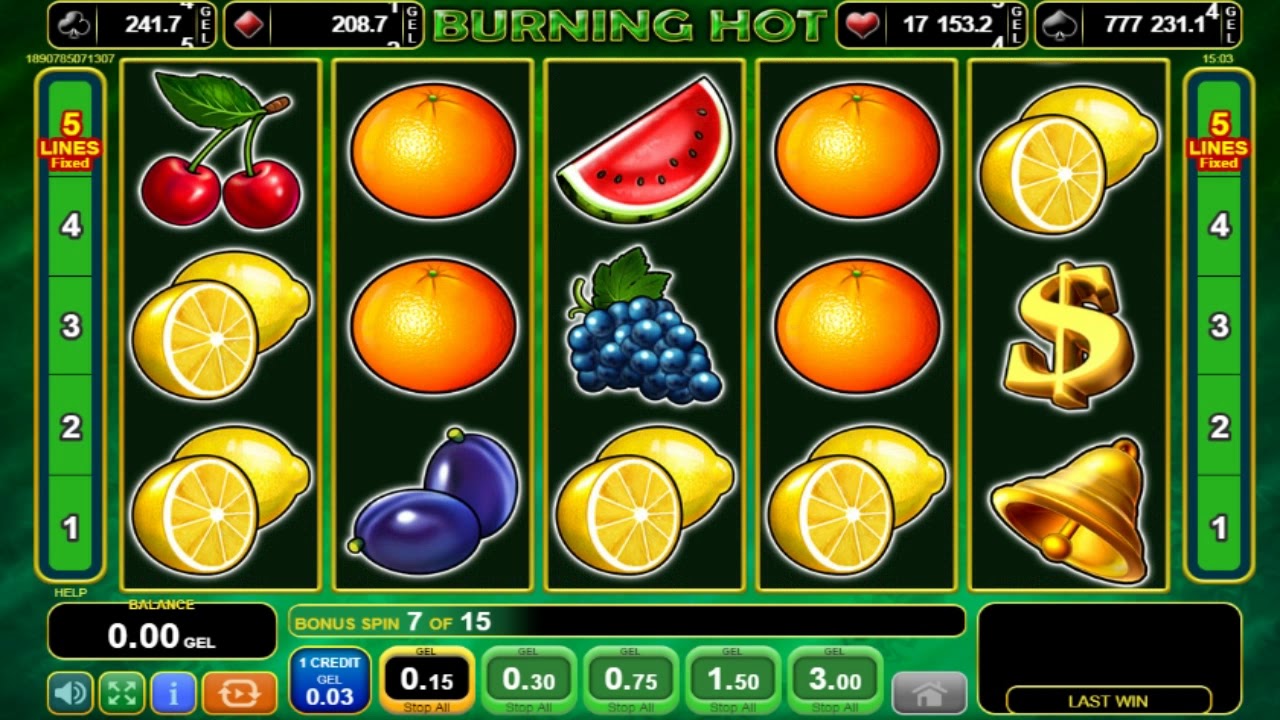Open the blue info paytable icon
1280x720 pixels.
[174, 692]
